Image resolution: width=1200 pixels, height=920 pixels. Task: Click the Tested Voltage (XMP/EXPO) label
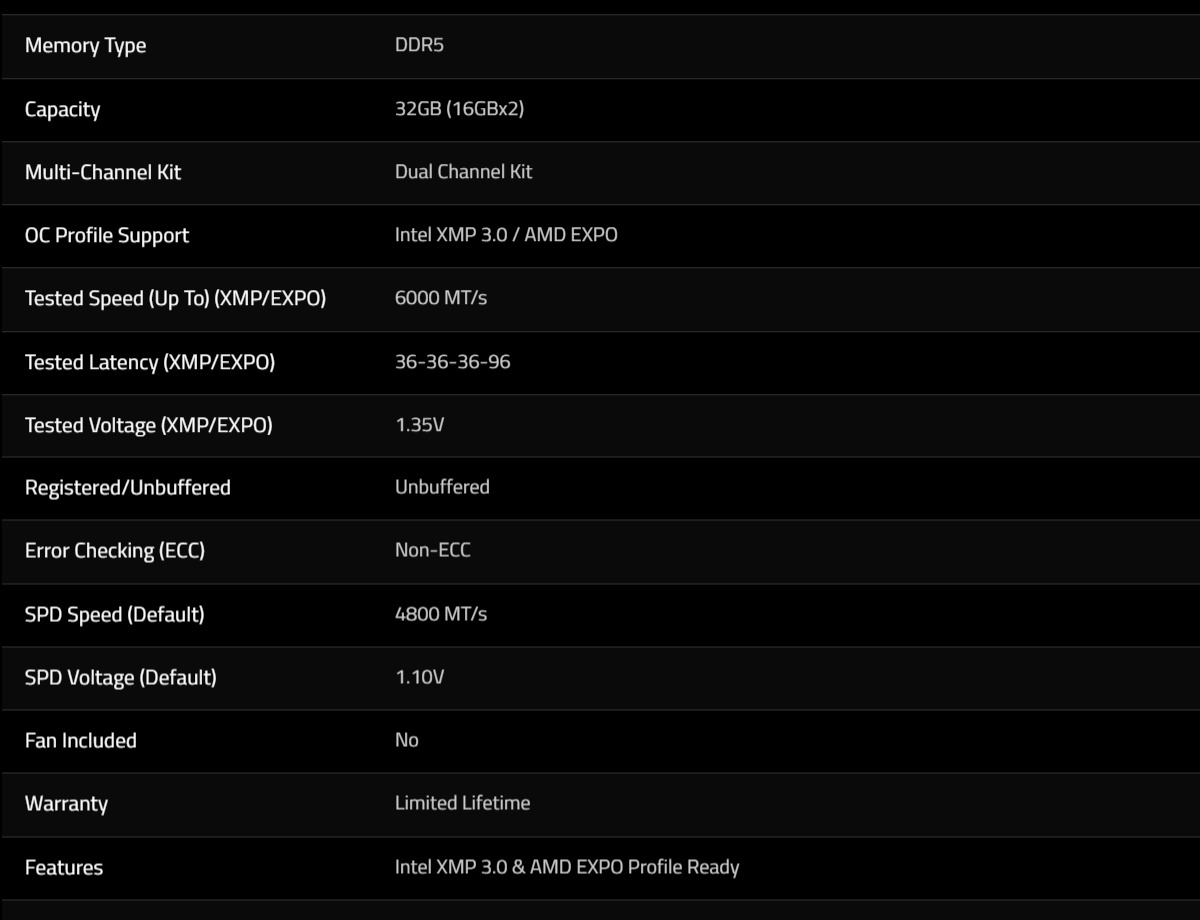tap(148, 425)
